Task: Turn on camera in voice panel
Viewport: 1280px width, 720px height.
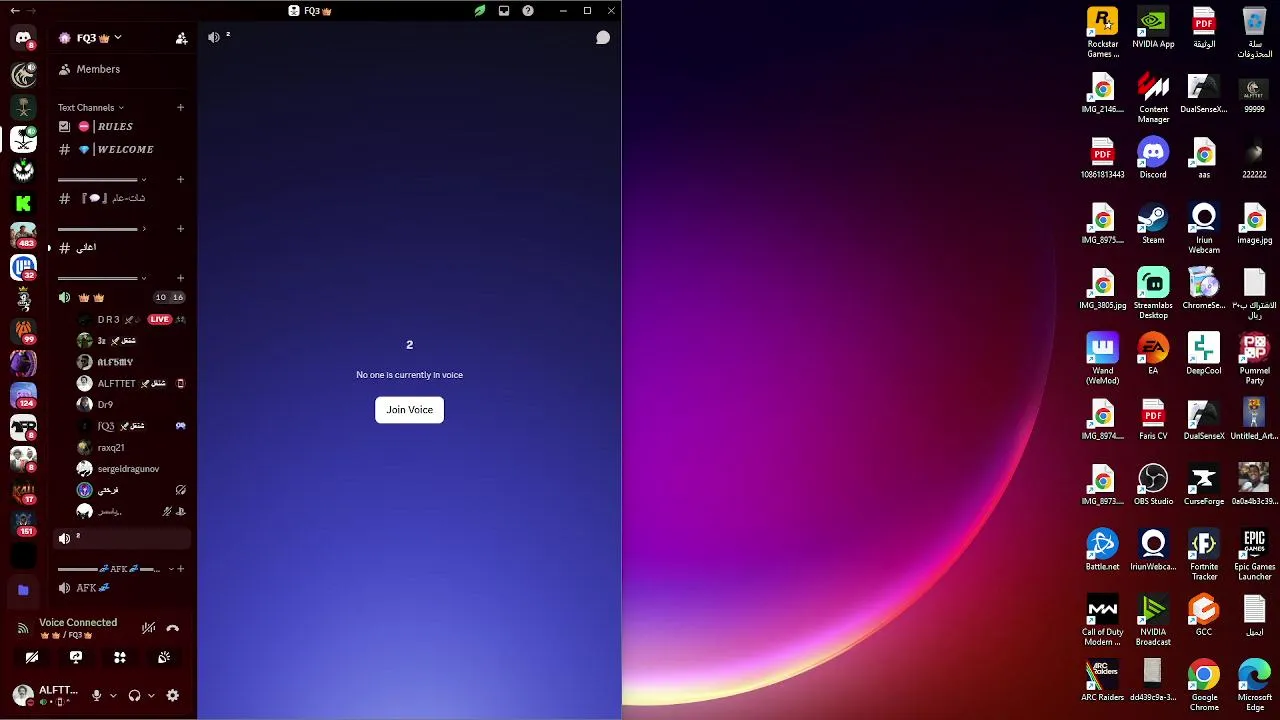Action: [x=32, y=657]
